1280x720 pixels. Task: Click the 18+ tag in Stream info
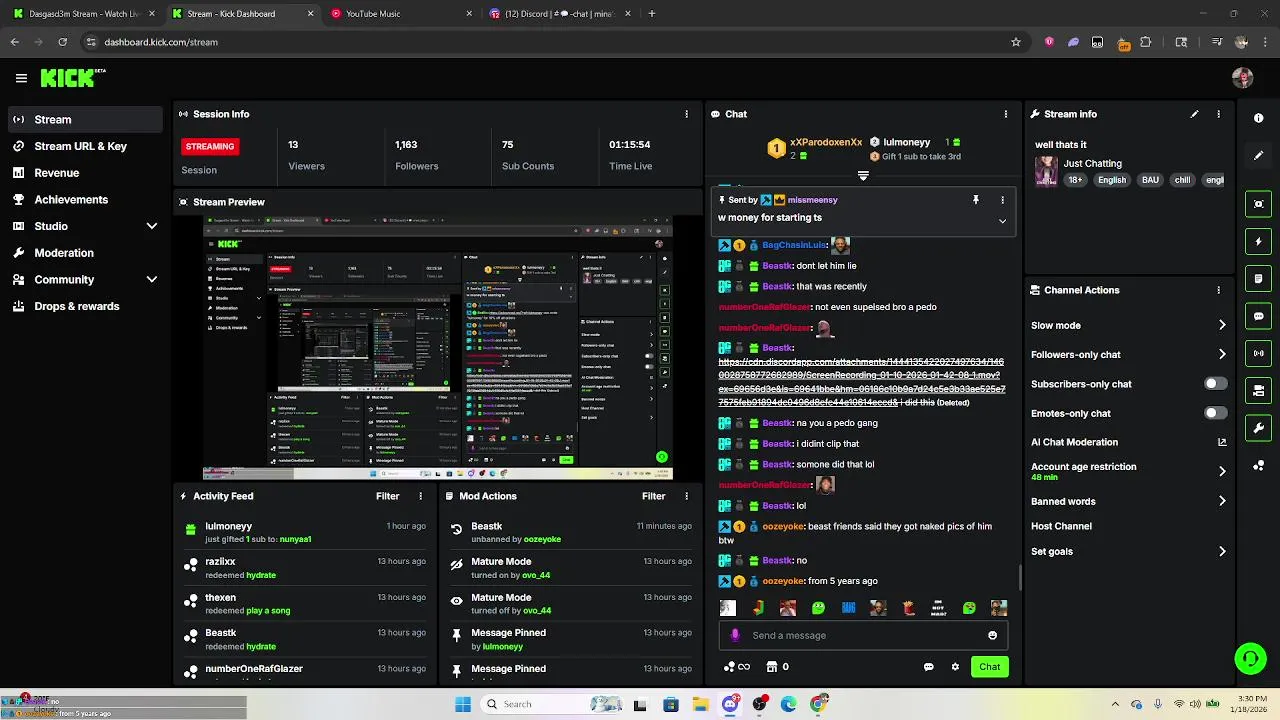point(1075,180)
